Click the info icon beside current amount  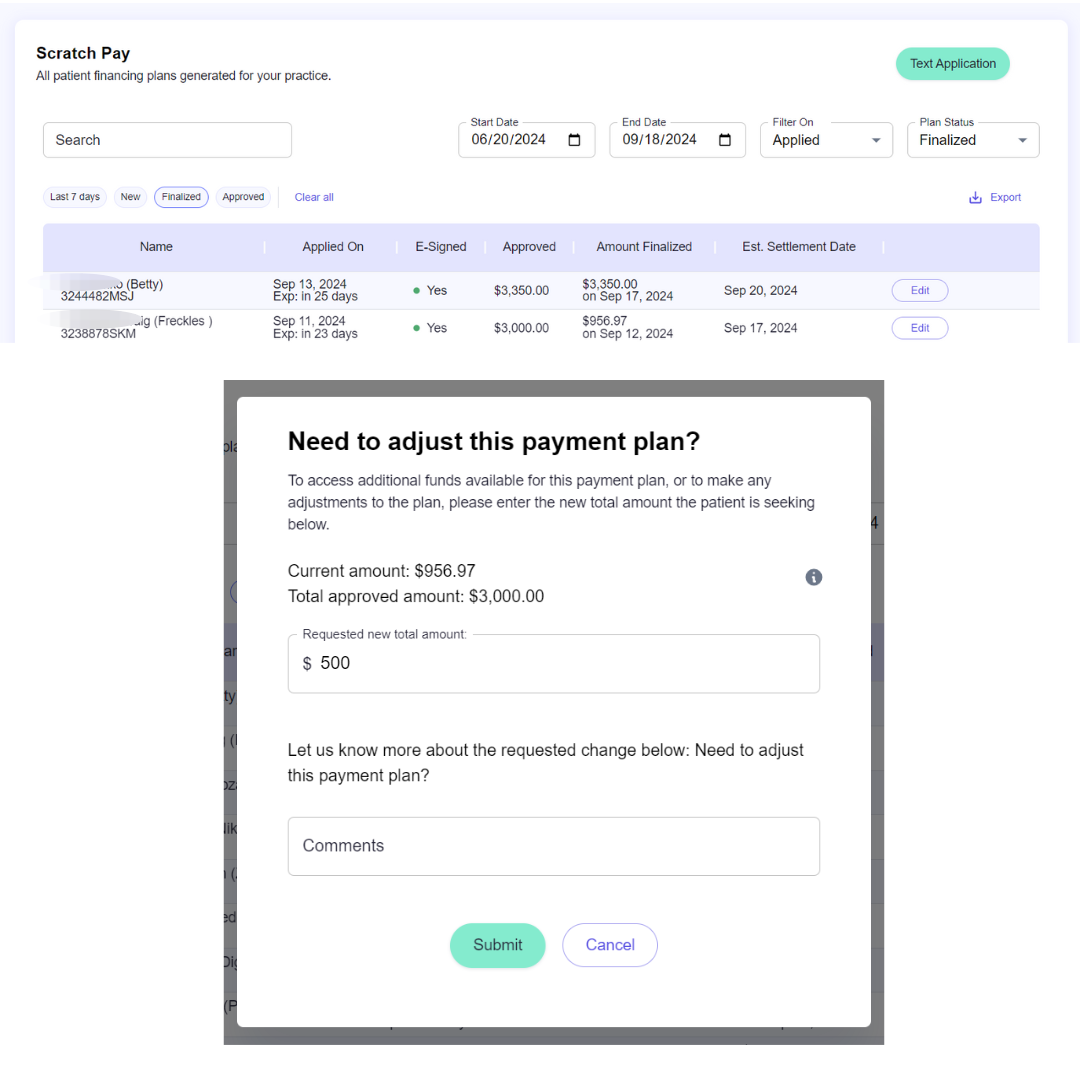[814, 577]
